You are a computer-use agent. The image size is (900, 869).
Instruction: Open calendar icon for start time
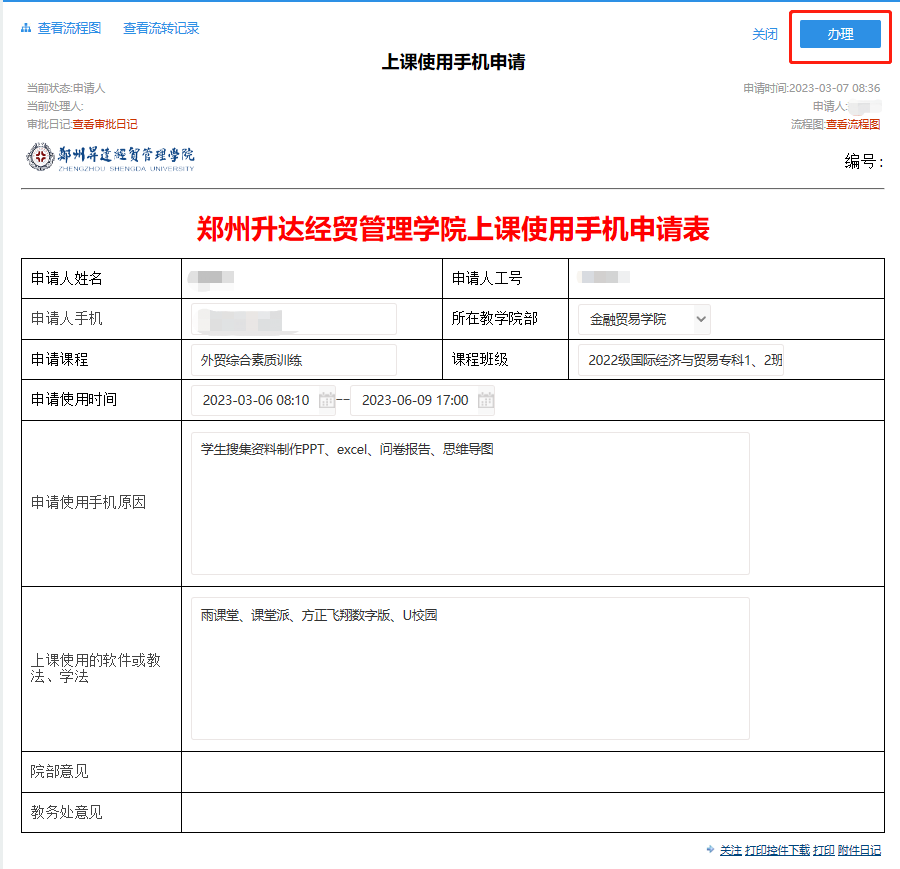coord(327,400)
